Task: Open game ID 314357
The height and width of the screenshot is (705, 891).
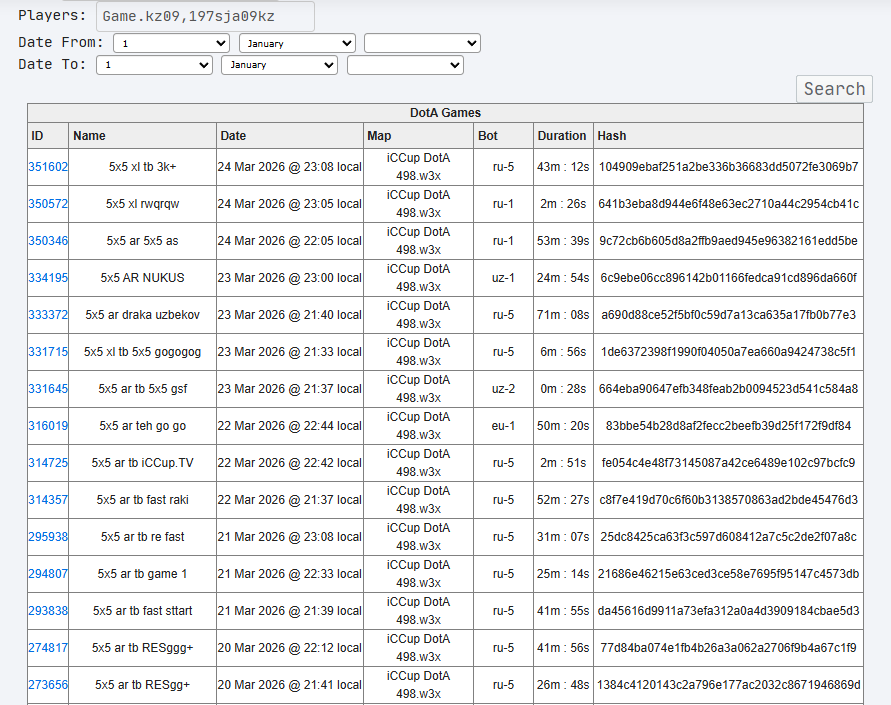Action: click(x=48, y=500)
